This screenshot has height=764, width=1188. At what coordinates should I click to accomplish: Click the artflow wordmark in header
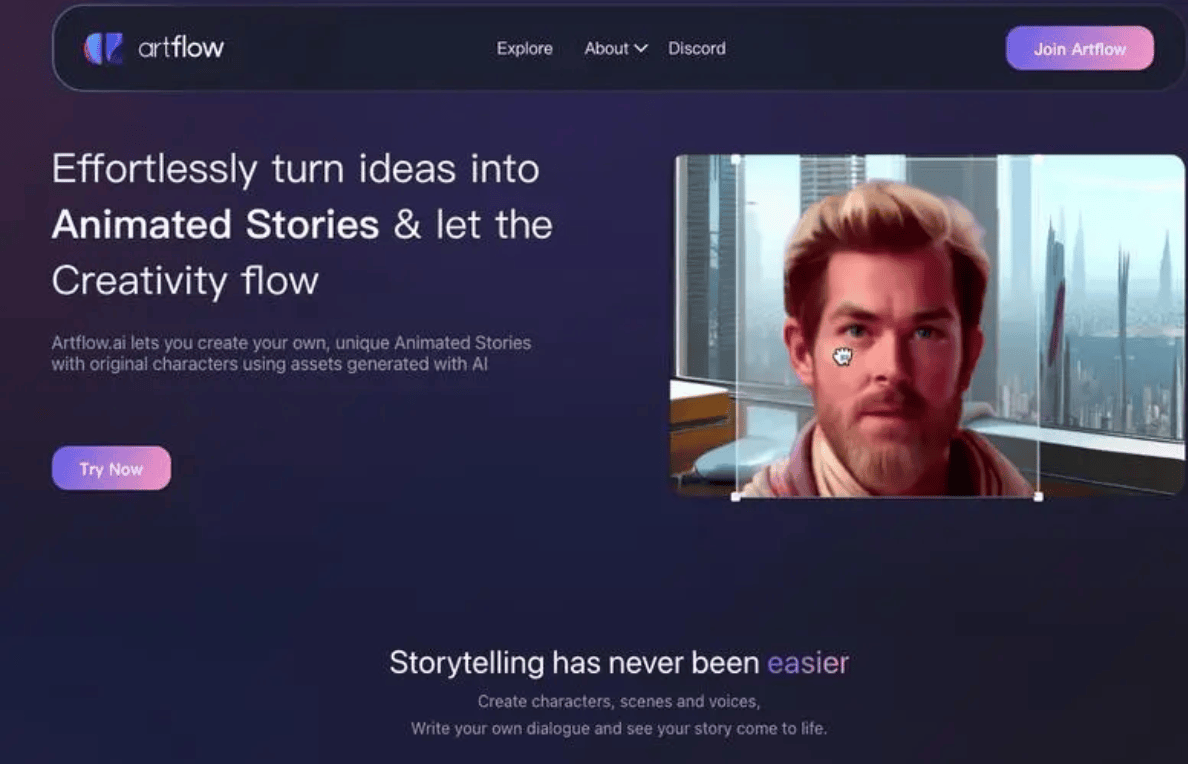[181, 48]
